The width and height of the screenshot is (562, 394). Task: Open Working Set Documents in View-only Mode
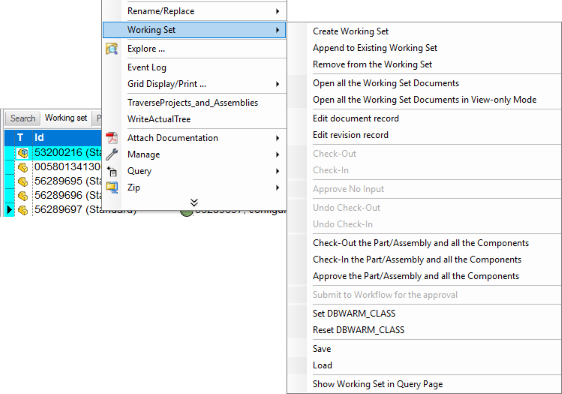[x=424, y=100]
